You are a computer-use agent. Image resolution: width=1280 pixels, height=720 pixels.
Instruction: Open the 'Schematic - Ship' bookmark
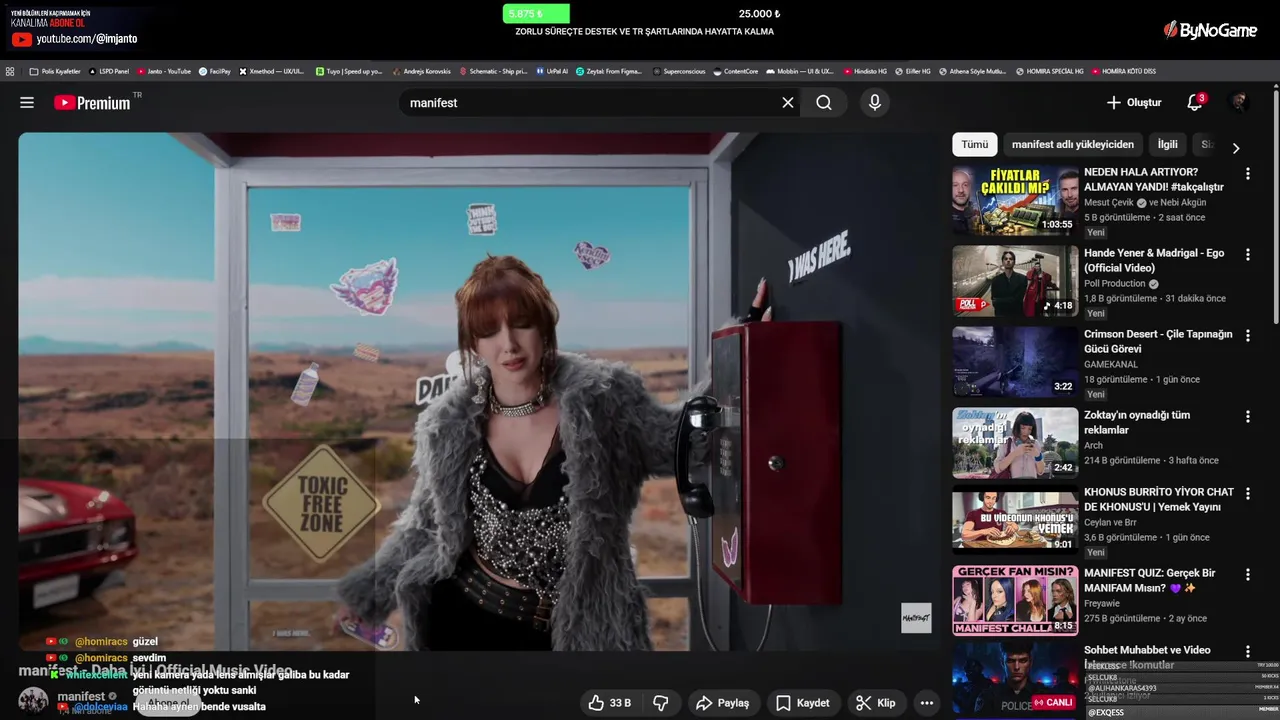pos(493,72)
